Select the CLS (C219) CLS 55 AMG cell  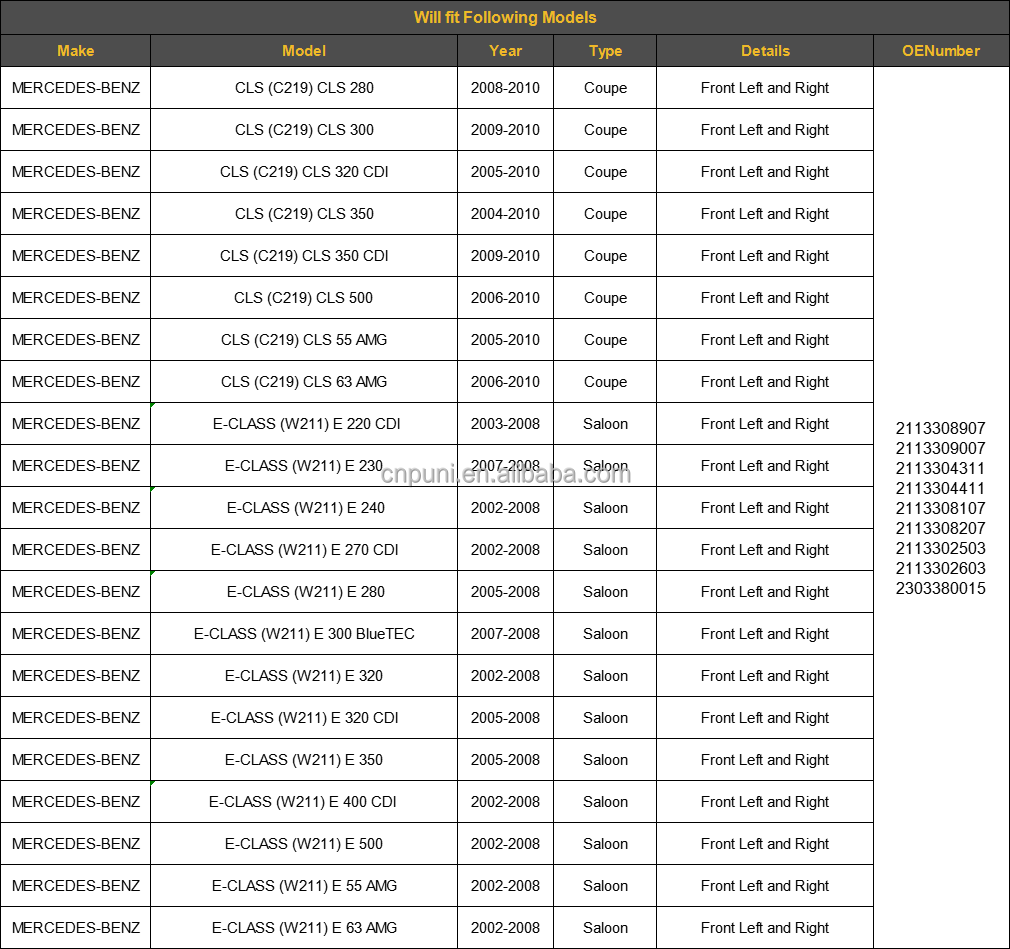[304, 340]
